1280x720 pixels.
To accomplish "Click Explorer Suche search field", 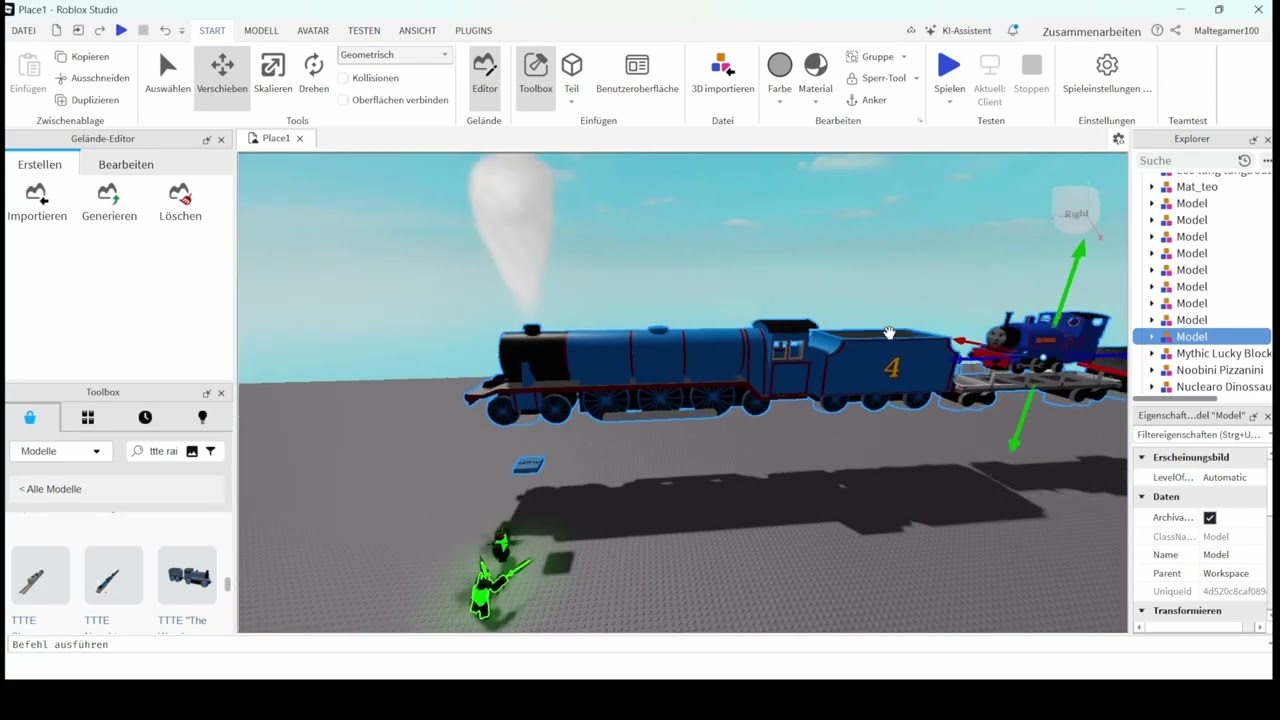I will coord(1185,160).
